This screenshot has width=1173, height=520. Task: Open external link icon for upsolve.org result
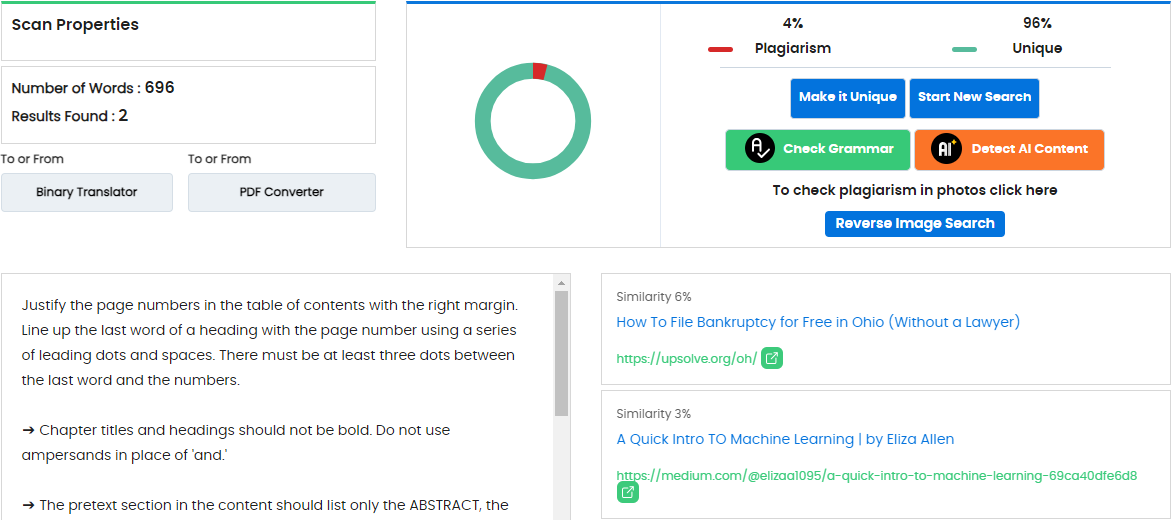tap(772, 358)
